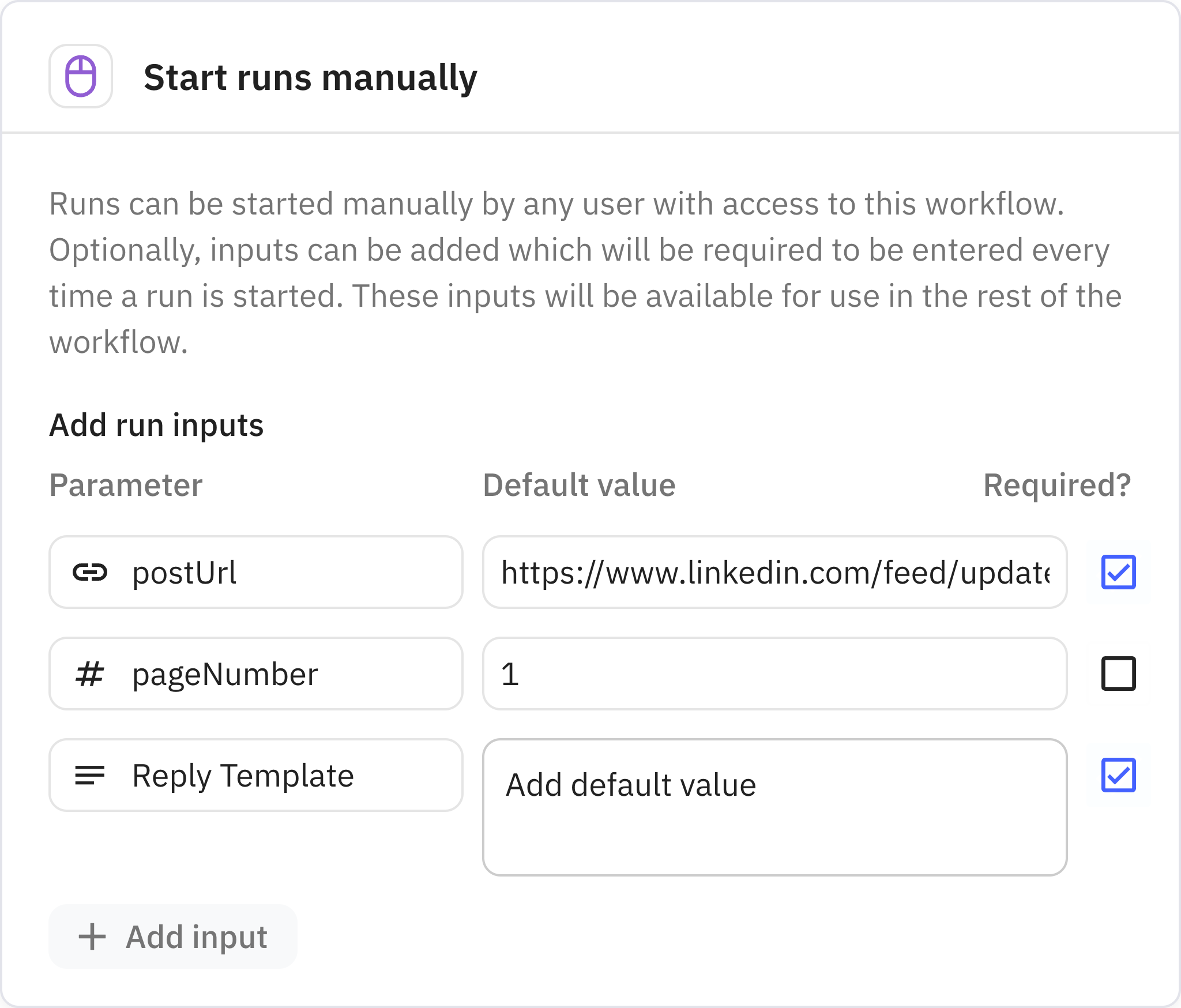1181x1008 pixels.
Task: Click the text lines icon beside Reply Template
Action: point(90,776)
